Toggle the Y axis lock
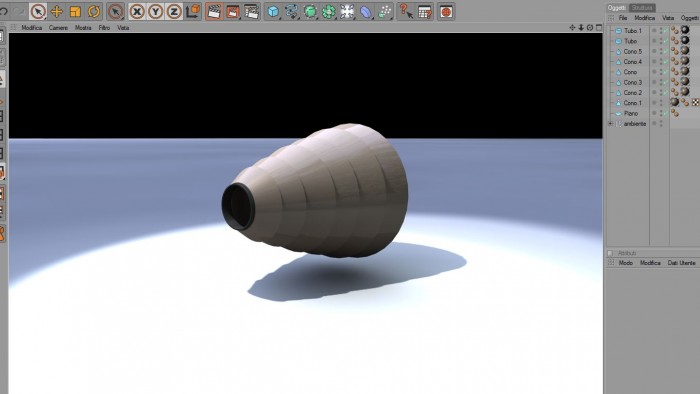The width and height of the screenshot is (700, 394). click(155, 12)
